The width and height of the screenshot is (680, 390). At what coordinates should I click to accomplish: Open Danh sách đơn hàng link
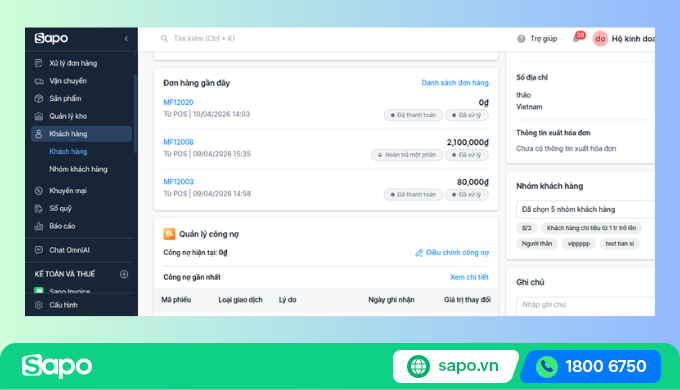pos(455,82)
